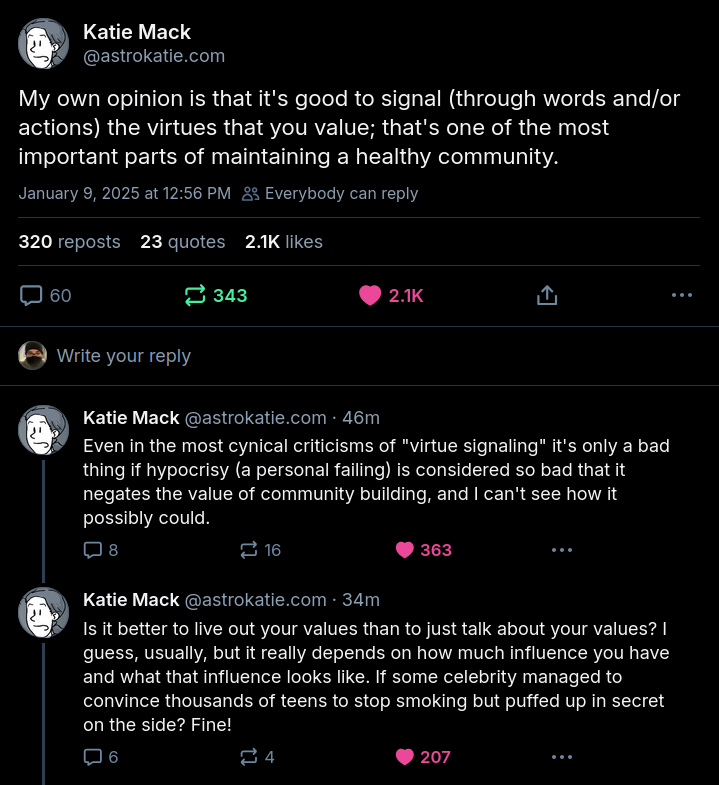The image size is (719, 785).
Task: View the 320 reposts list
Action: [69, 242]
